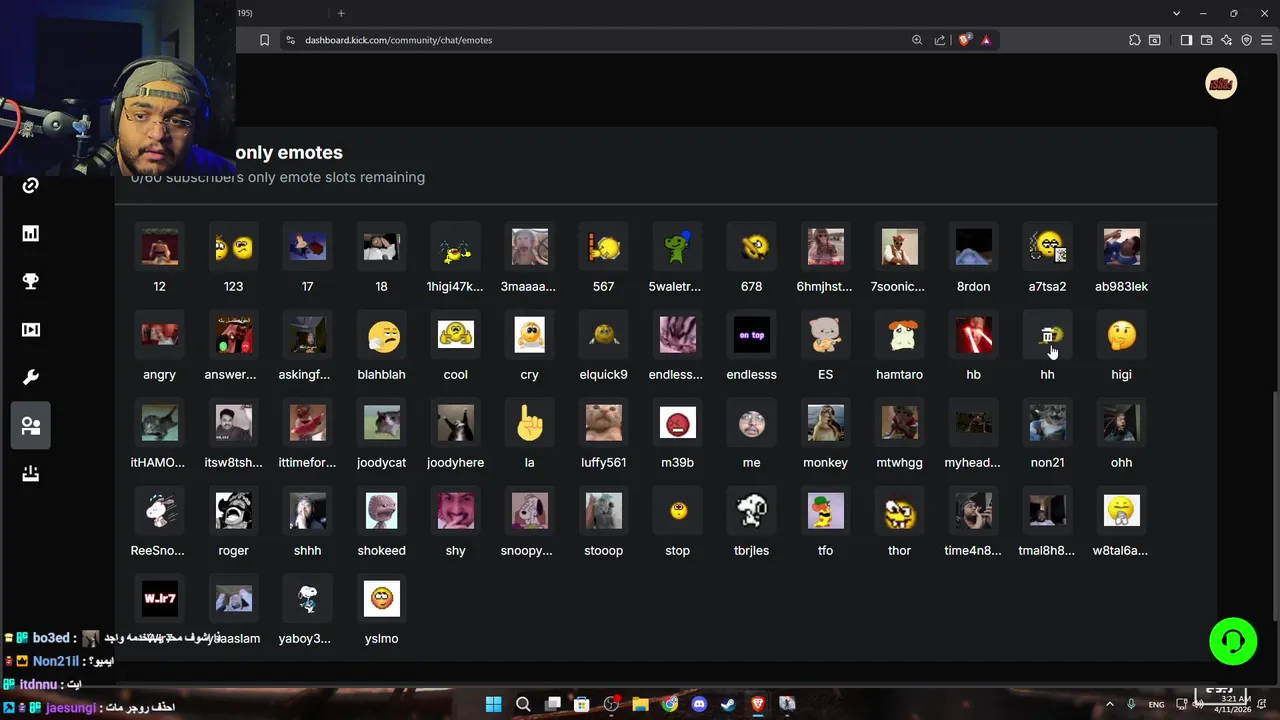Open the link icon in Kick sidebar
The width and height of the screenshot is (1280, 720).
coord(31,185)
